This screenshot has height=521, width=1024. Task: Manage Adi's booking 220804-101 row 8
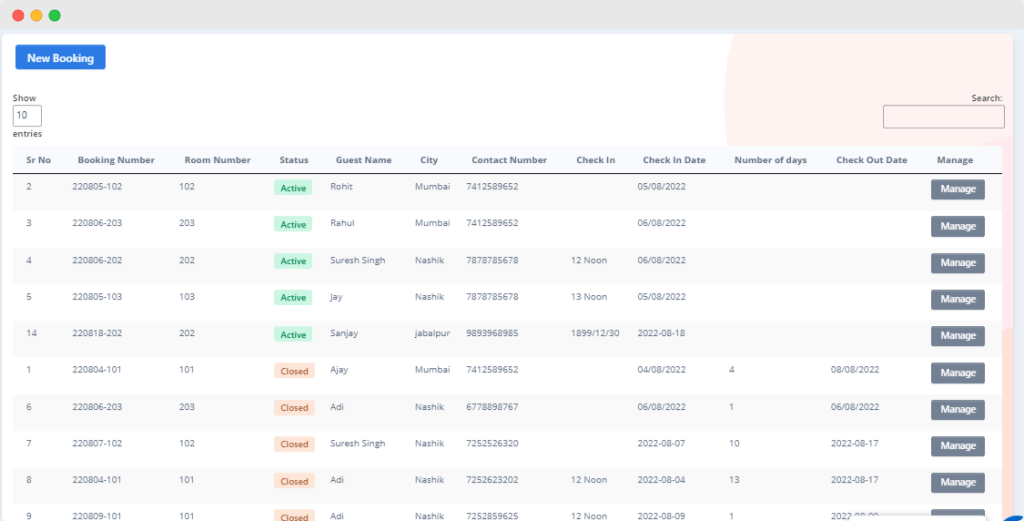pos(958,483)
